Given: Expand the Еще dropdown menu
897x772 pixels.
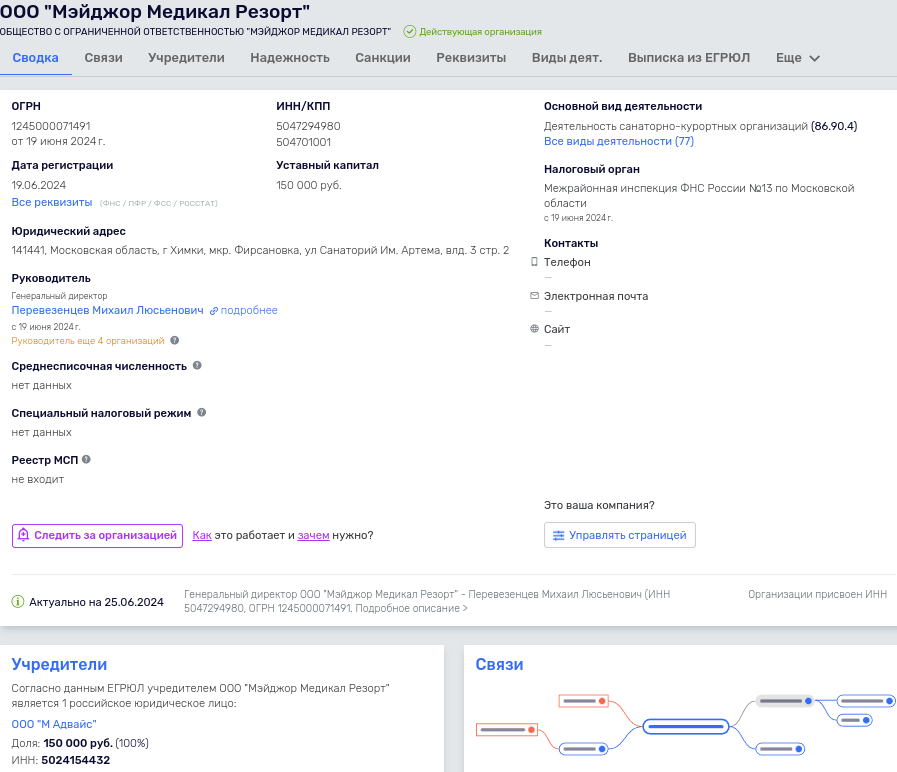Looking at the screenshot, I should tap(798, 58).
